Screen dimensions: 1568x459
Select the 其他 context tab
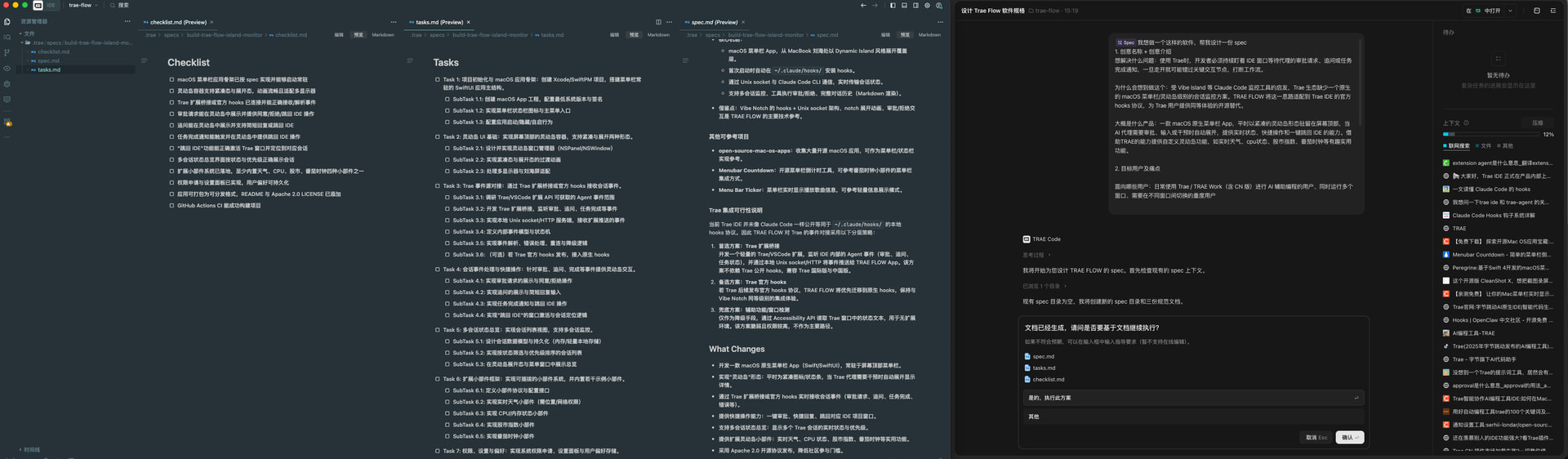1504,146
